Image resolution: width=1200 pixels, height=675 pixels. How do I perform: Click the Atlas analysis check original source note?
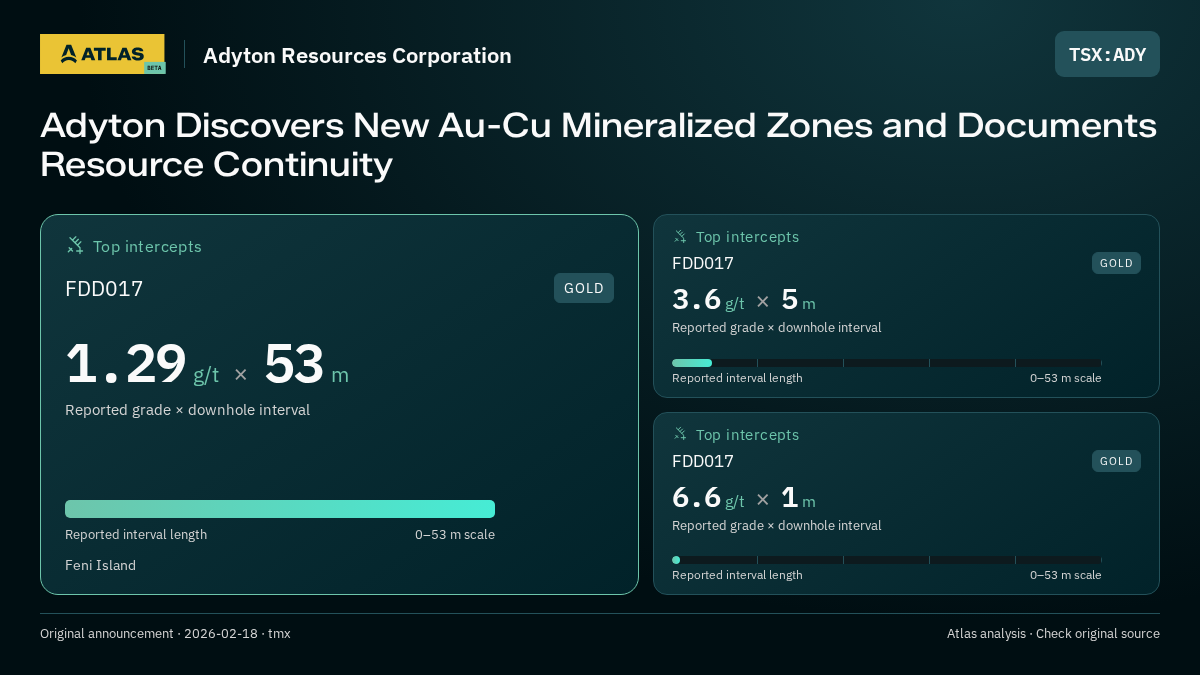click(1053, 634)
